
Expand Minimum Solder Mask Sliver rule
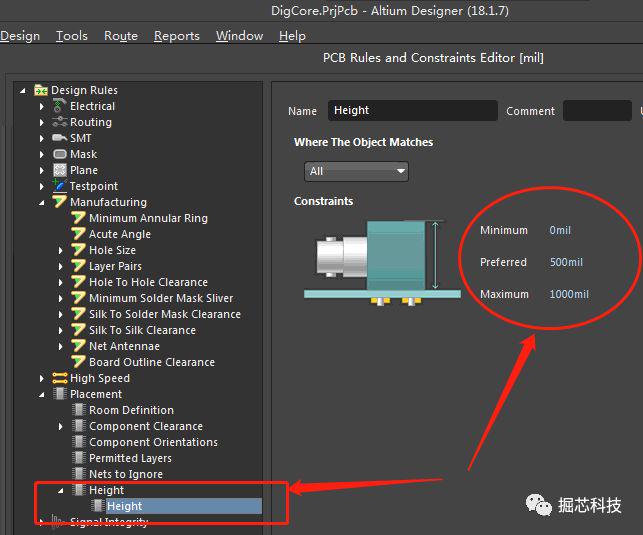click(x=61, y=298)
